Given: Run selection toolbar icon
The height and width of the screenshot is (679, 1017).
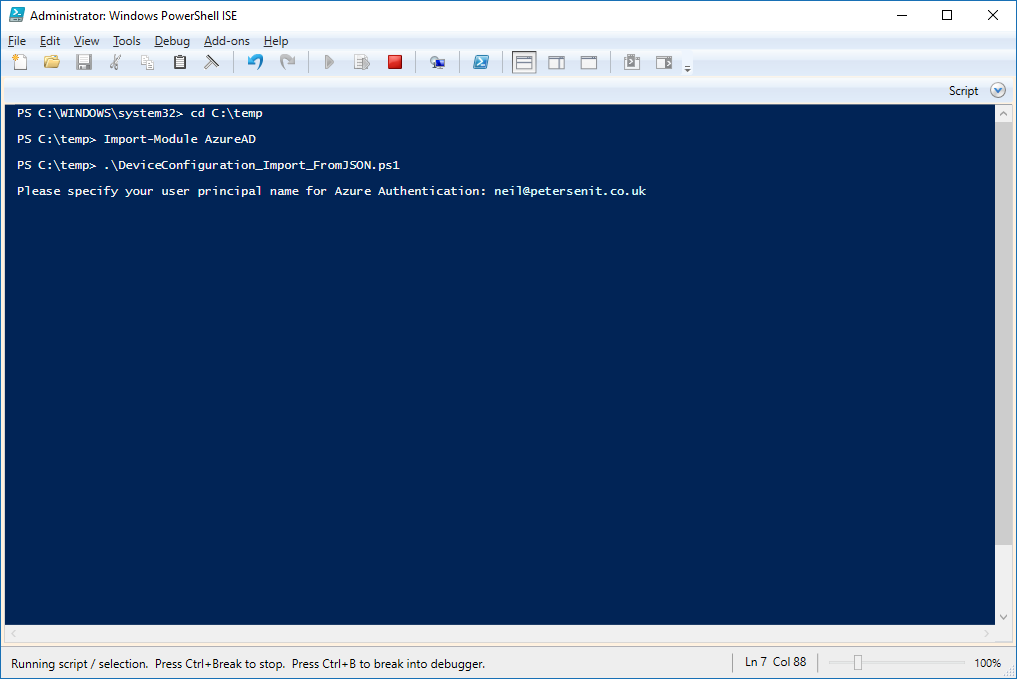Looking at the screenshot, I should tap(361, 62).
